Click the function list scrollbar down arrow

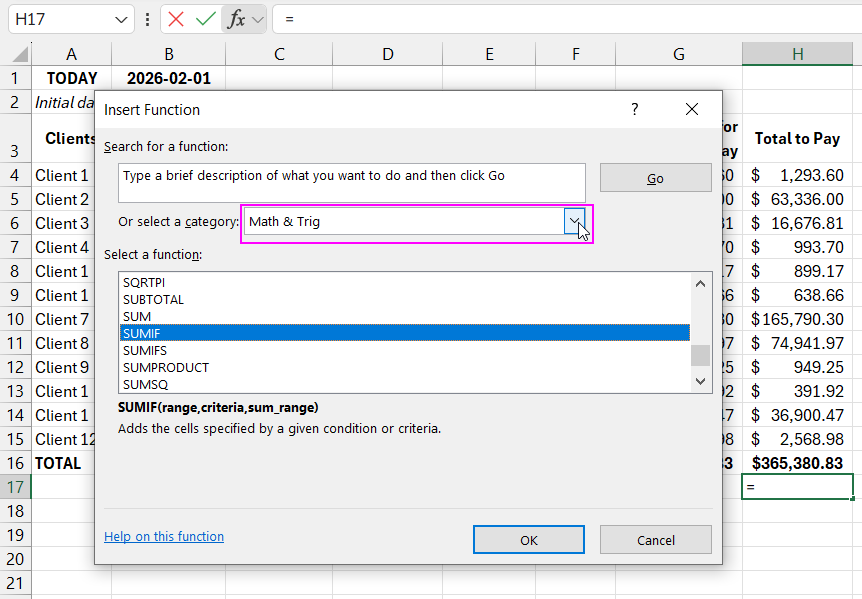(x=700, y=381)
